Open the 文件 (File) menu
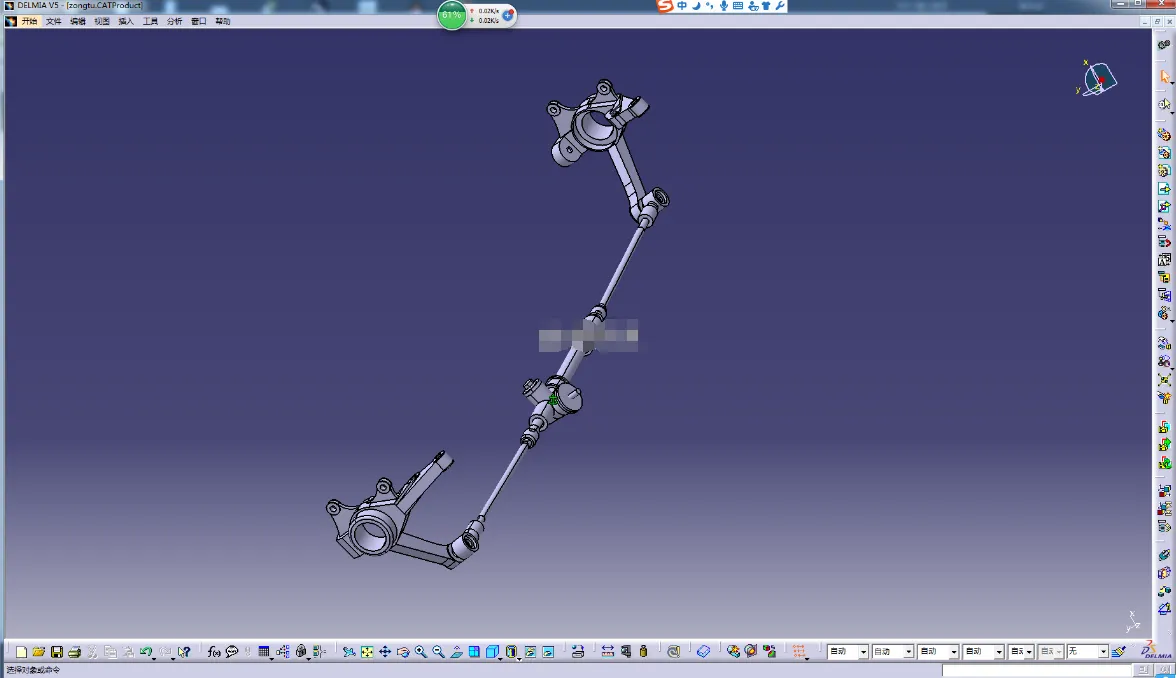Viewport: 1176px width, 678px height. [x=53, y=21]
